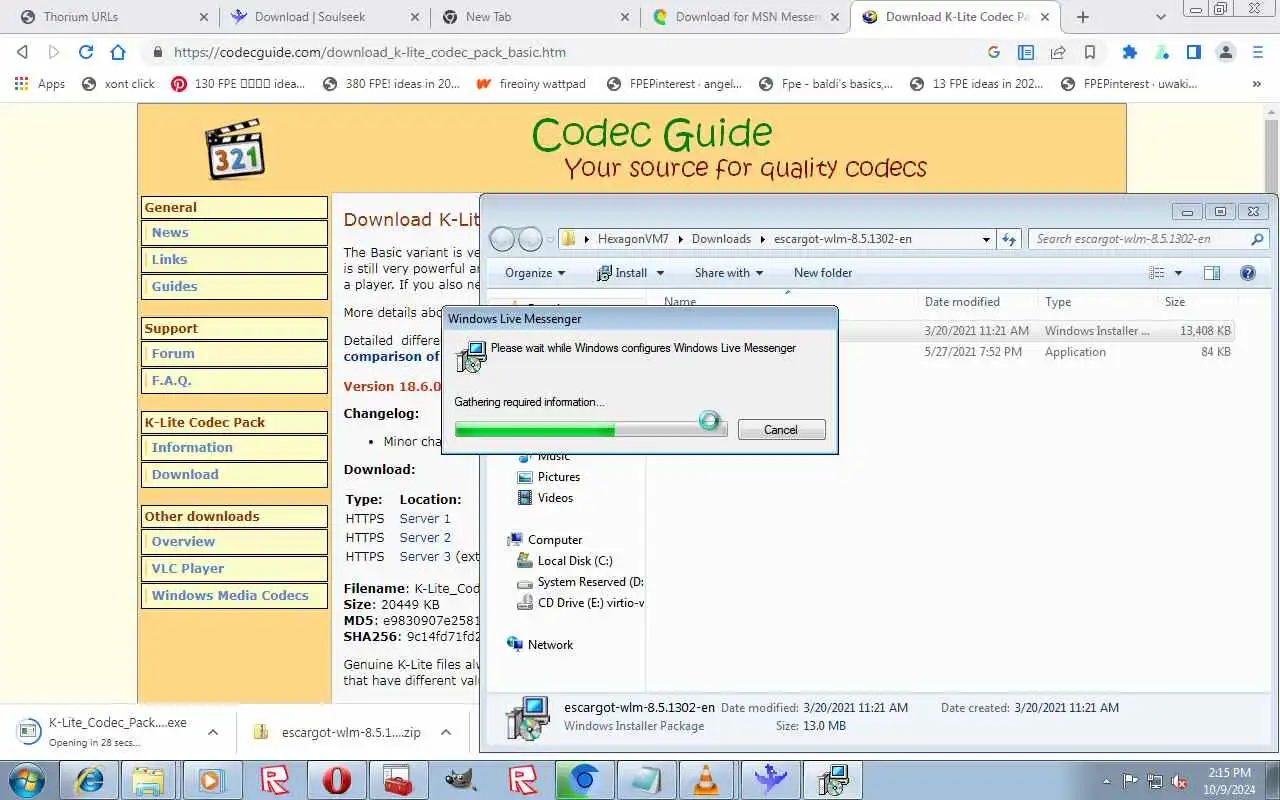Select Pictures in Explorer navigation pane

[x=558, y=477]
